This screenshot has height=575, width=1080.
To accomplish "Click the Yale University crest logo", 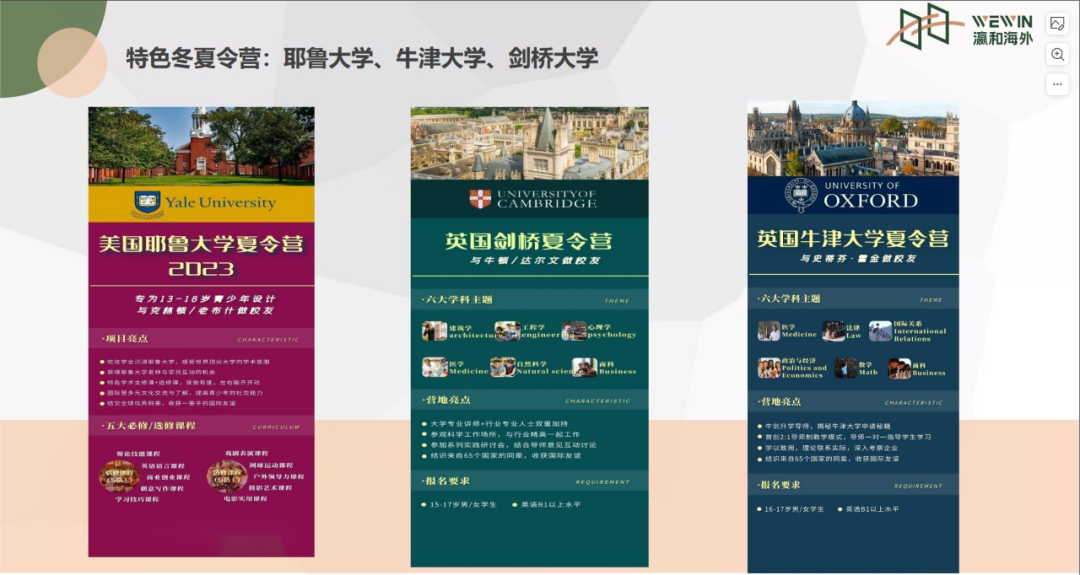I will tap(147, 205).
